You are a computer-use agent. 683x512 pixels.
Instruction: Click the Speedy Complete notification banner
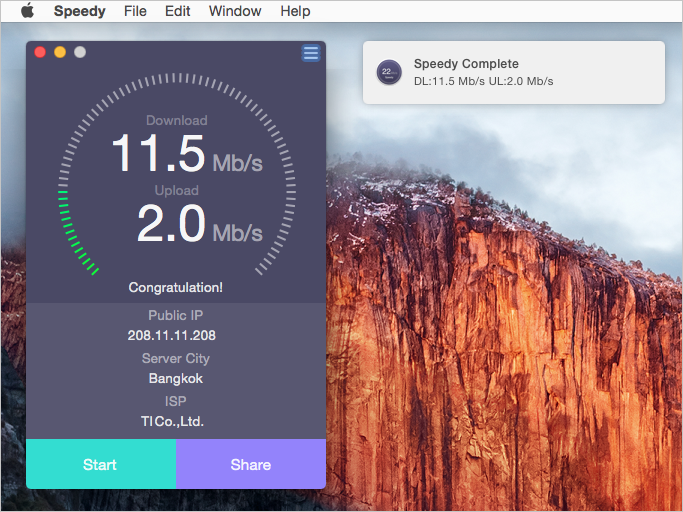[514, 72]
